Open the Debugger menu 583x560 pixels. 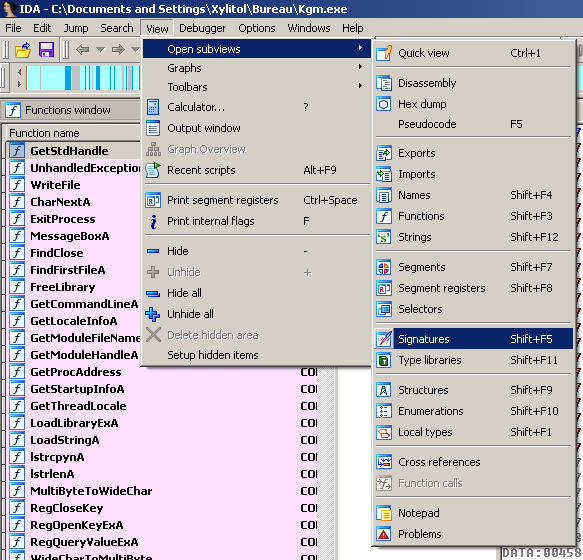click(x=203, y=28)
